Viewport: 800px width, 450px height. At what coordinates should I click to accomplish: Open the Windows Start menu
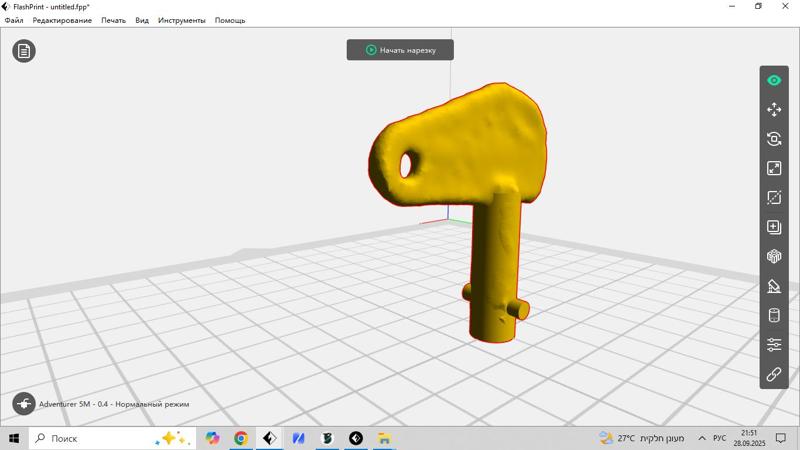click(x=14, y=438)
